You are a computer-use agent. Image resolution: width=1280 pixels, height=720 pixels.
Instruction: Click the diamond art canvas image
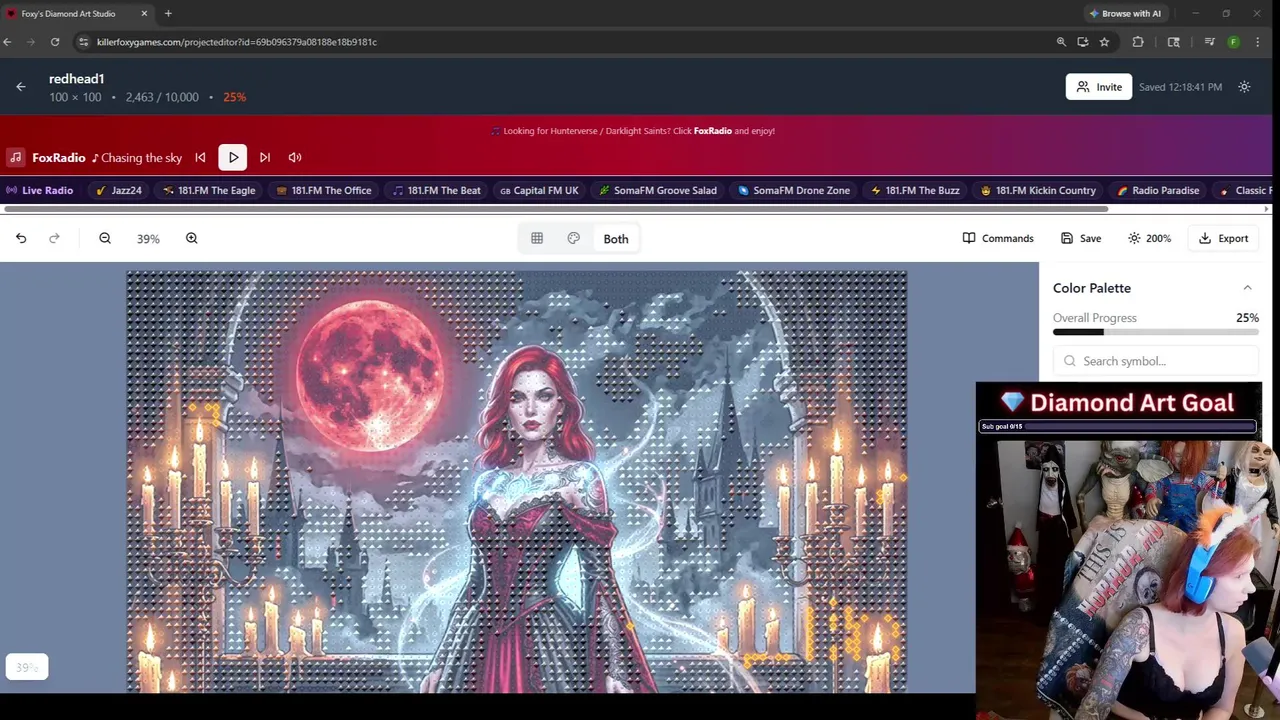(517, 481)
